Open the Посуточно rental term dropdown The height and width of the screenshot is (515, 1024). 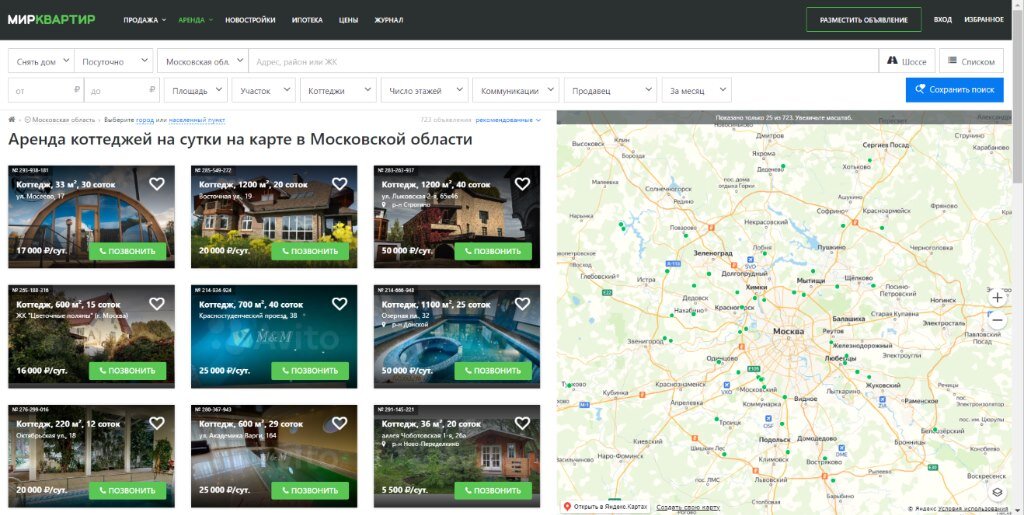pos(114,61)
